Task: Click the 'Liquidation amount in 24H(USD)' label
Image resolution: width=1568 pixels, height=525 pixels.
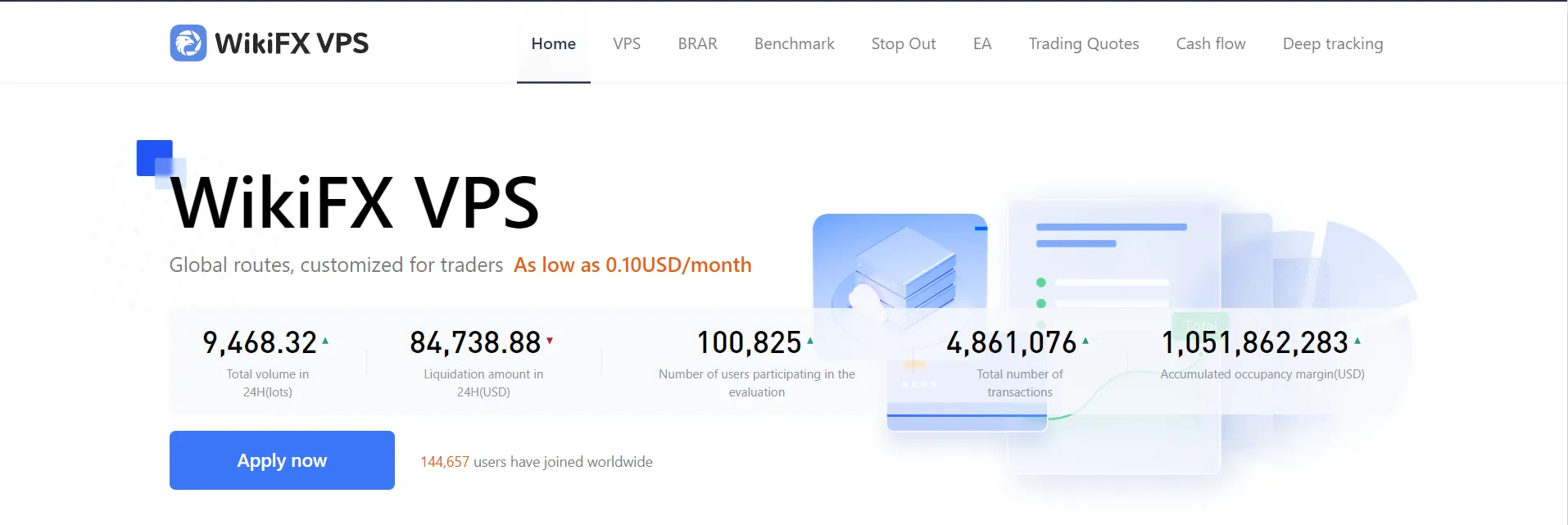Action: [x=483, y=382]
